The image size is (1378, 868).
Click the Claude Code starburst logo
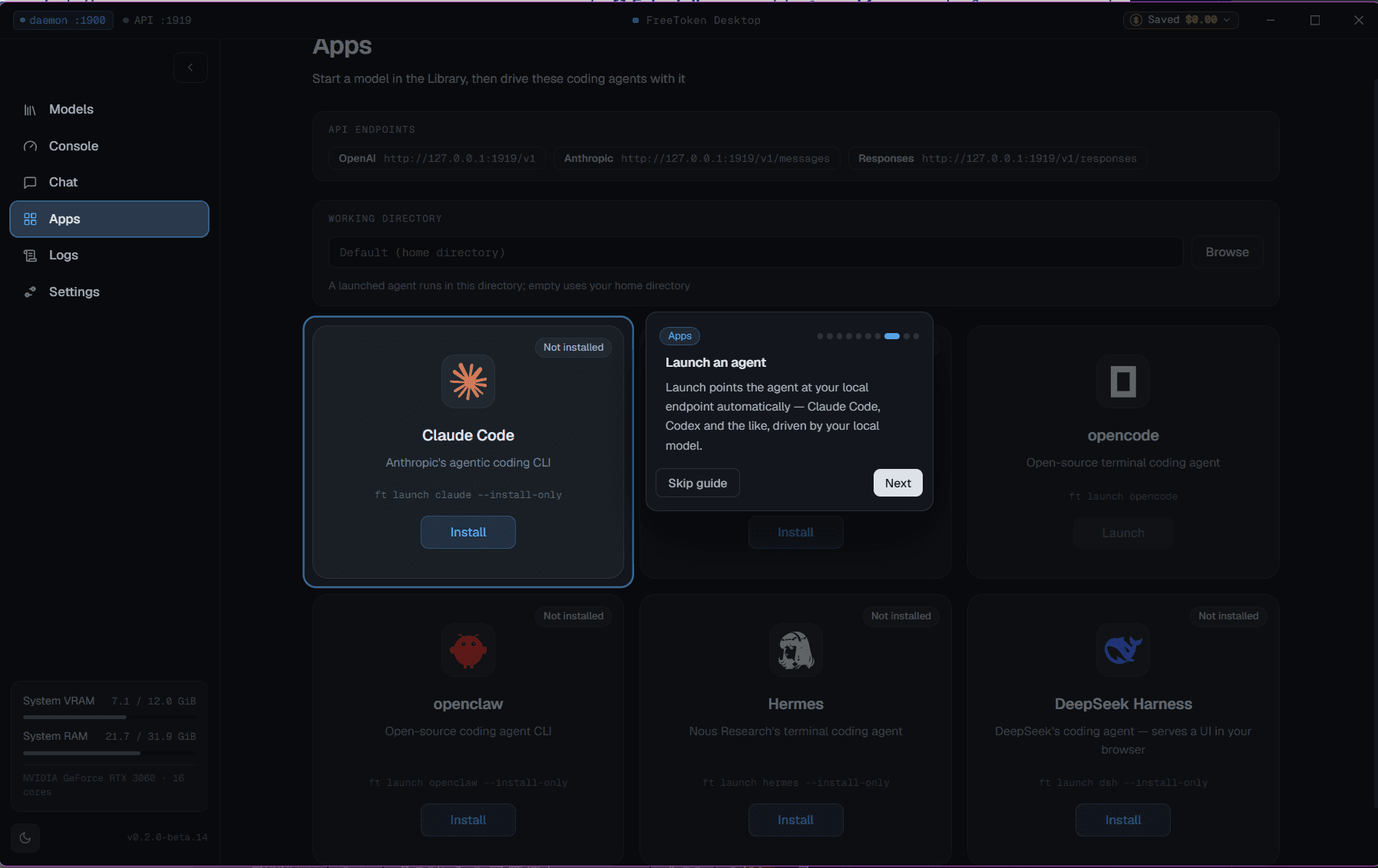click(x=468, y=381)
